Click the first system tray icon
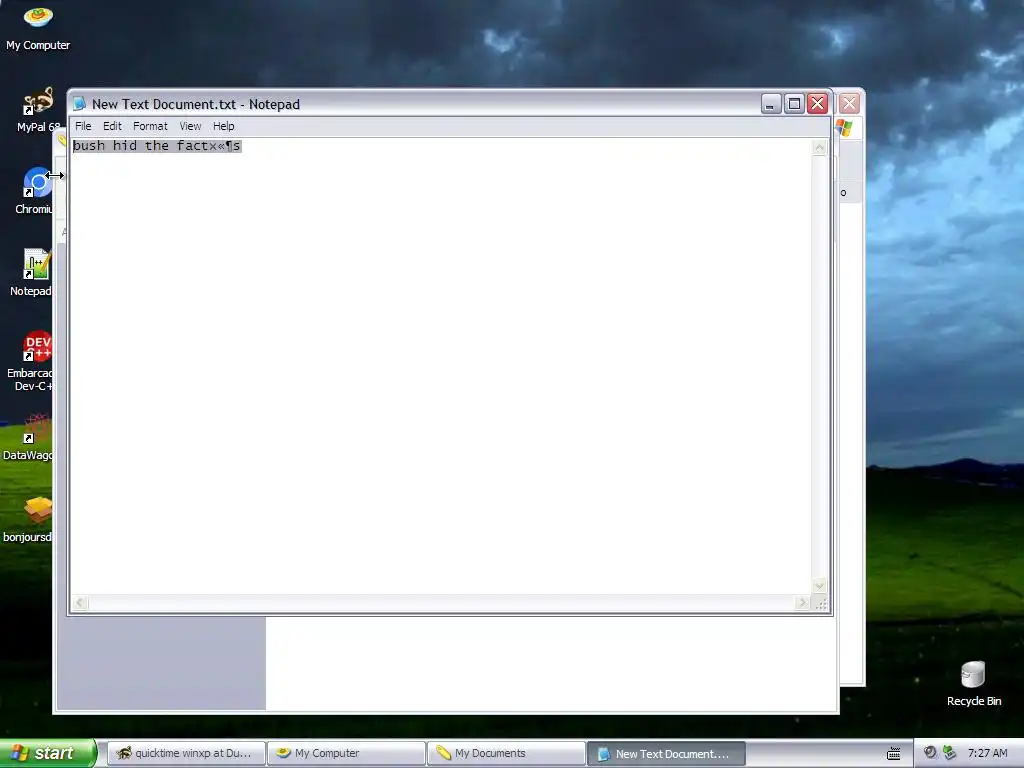This screenshot has height=768, width=1024. 930,752
